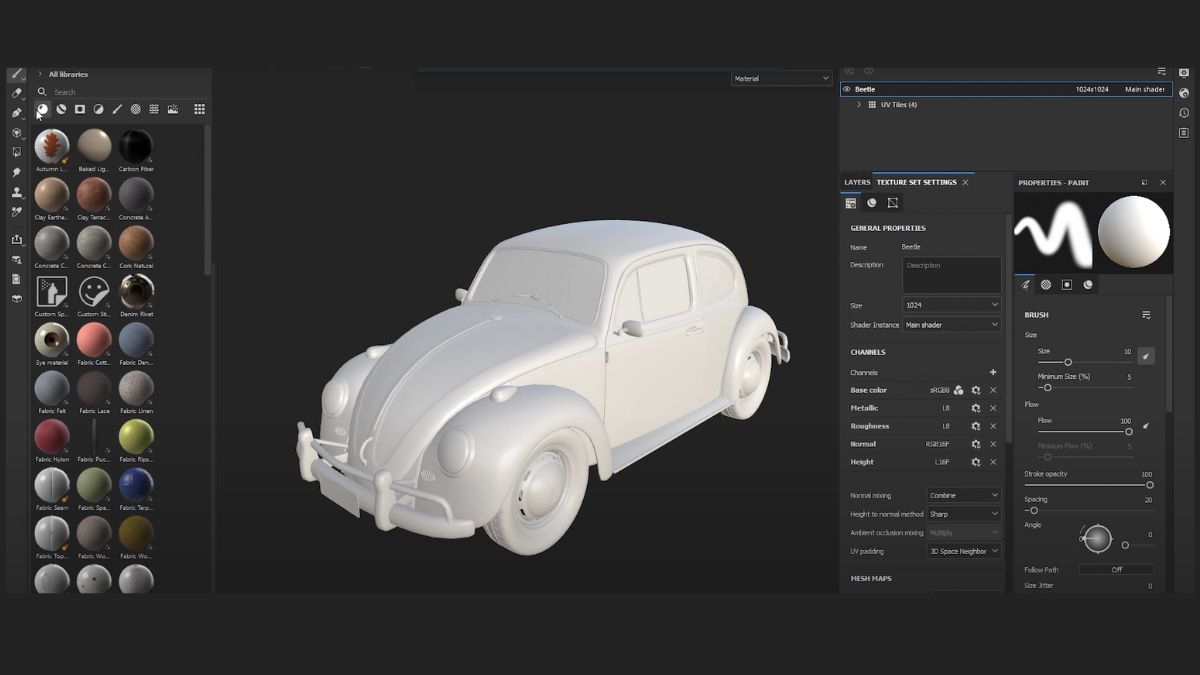
Task: Undock the Properties - Paint panel
Action: (1145, 183)
